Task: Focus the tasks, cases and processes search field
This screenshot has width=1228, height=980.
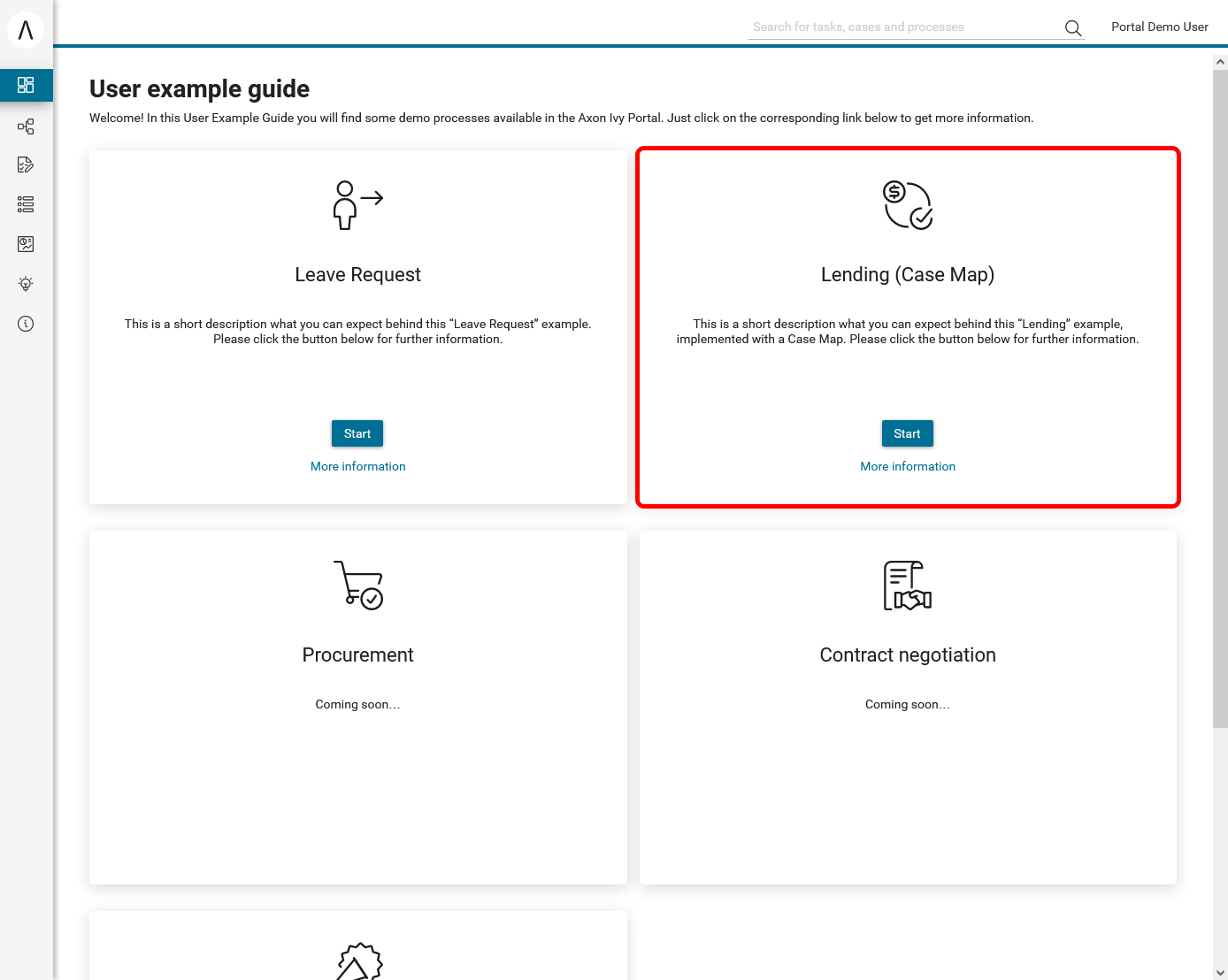Action: coord(902,27)
